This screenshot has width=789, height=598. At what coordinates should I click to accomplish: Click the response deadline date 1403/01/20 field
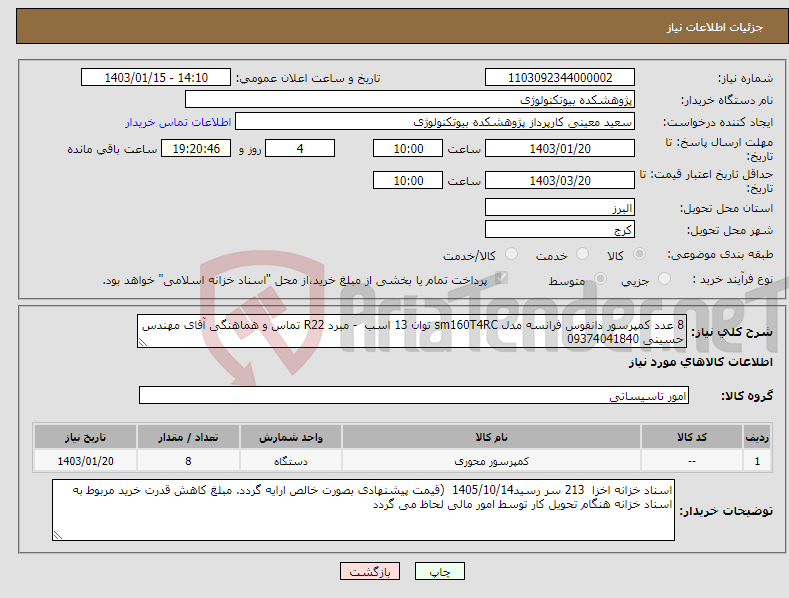pos(560,148)
